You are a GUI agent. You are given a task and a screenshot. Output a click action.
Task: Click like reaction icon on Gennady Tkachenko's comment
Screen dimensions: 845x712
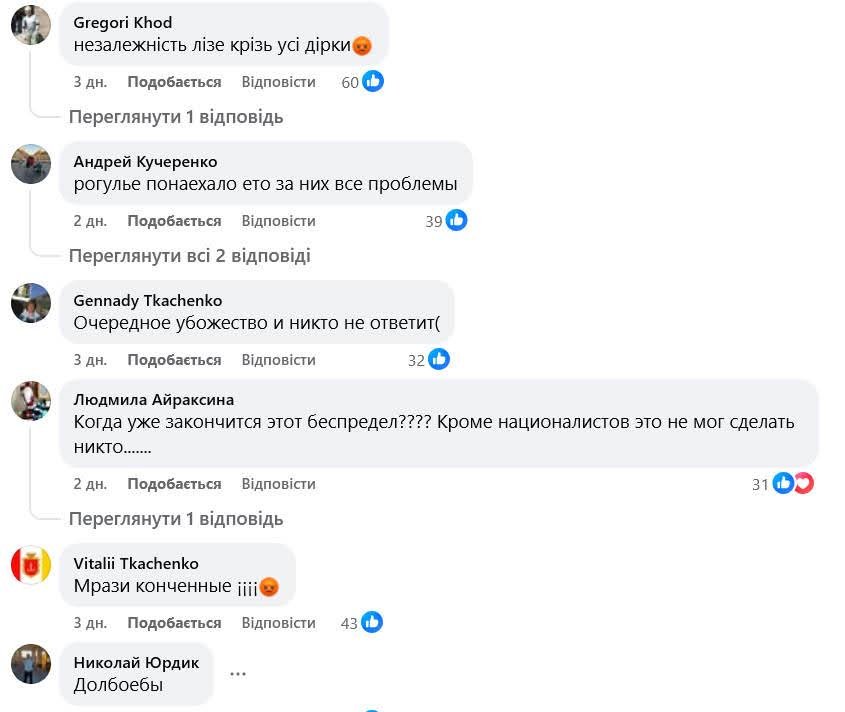pos(439,359)
